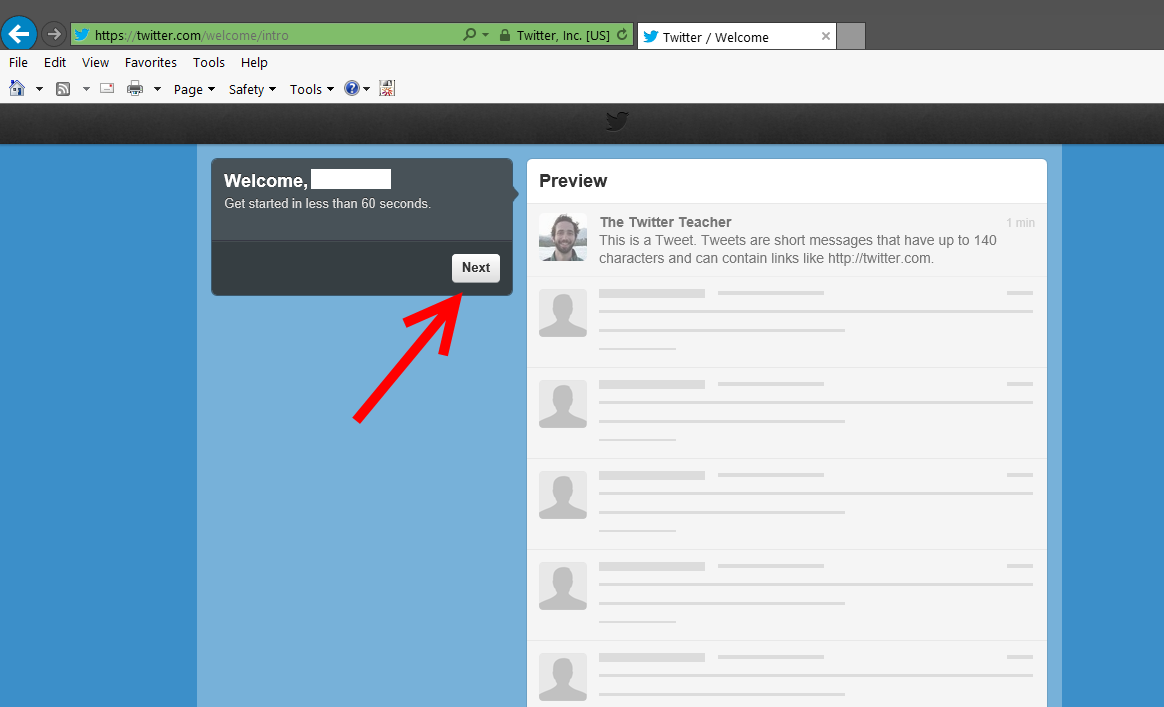Click the Read Mail envelope icon
This screenshot has width=1164, height=707.
(107, 89)
